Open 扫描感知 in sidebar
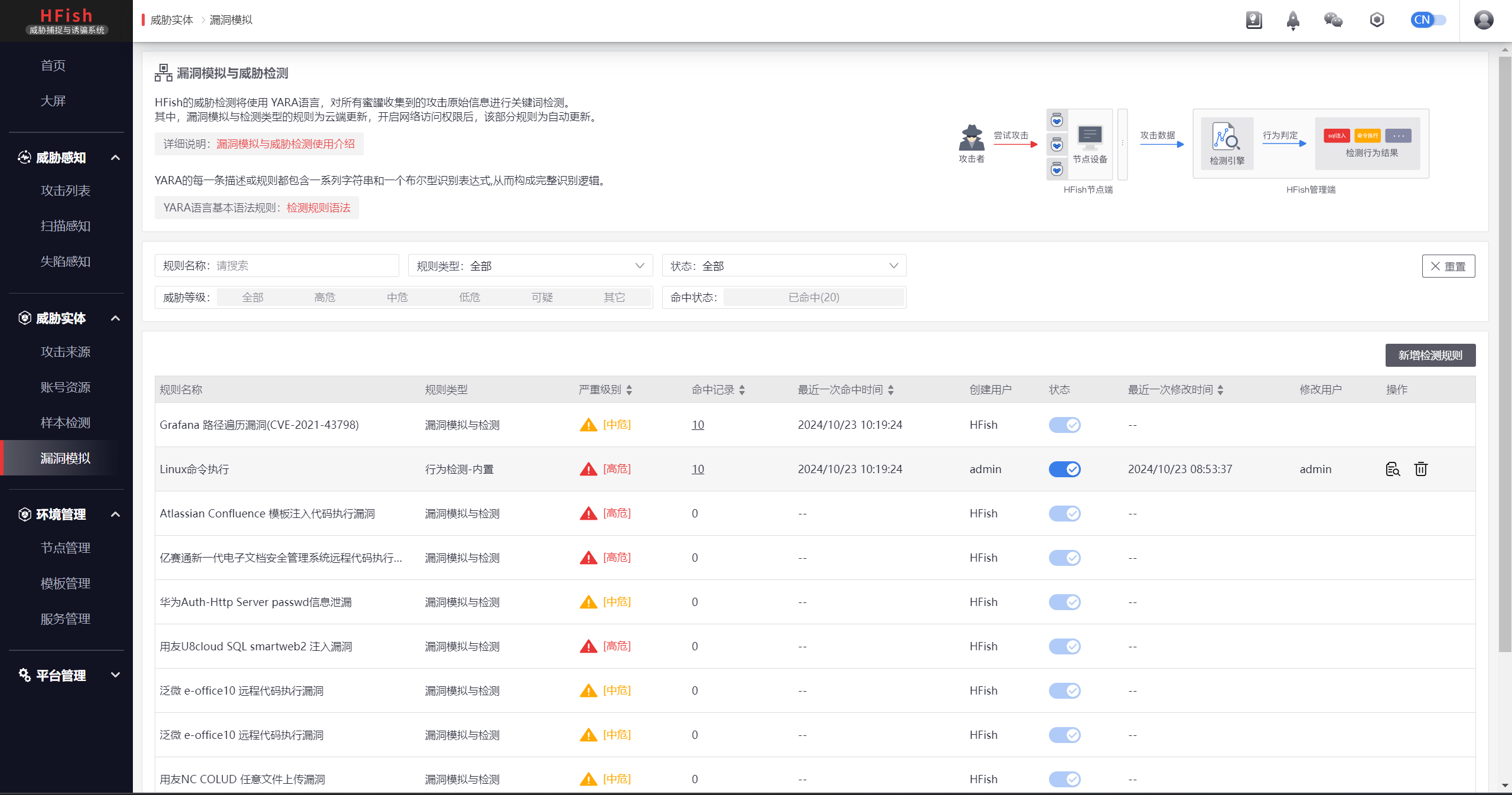The width and height of the screenshot is (1512, 795). pyautogui.click(x=66, y=226)
